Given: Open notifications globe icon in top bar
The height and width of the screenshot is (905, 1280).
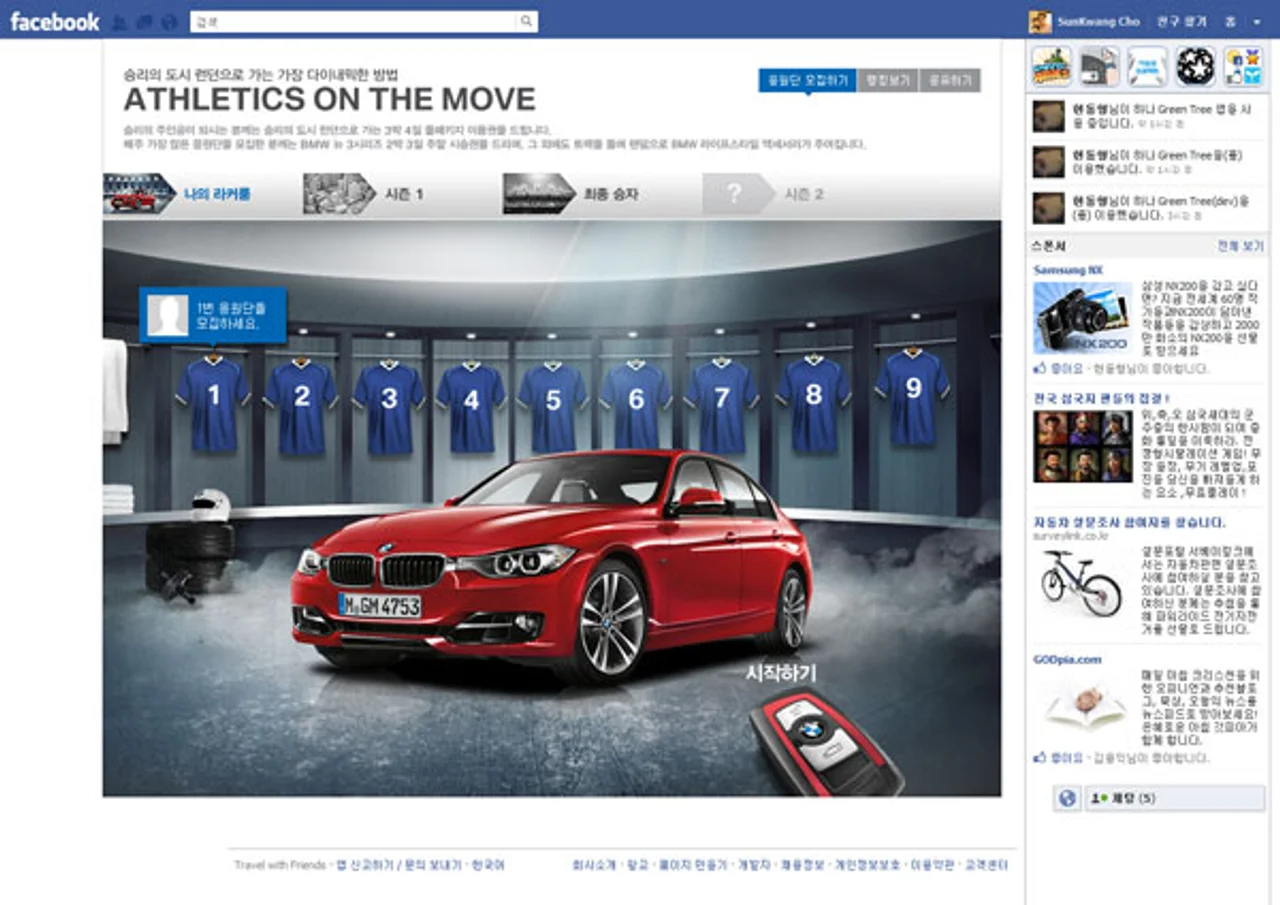Looking at the screenshot, I should (168, 22).
